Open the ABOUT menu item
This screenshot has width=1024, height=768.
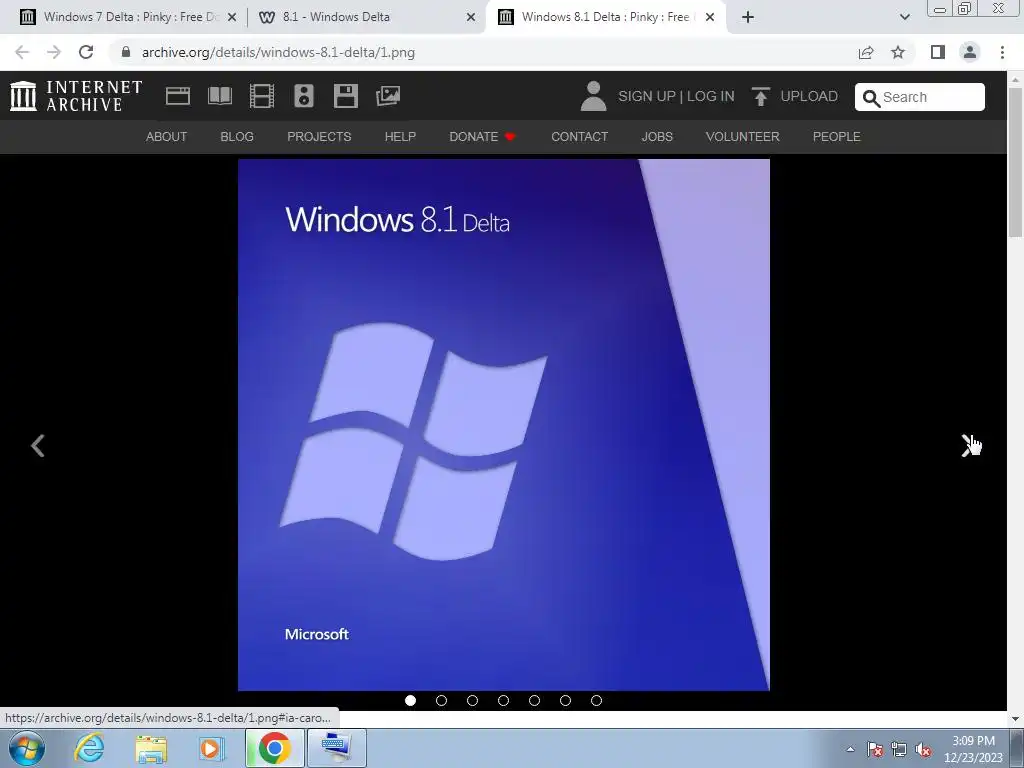click(x=167, y=136)
